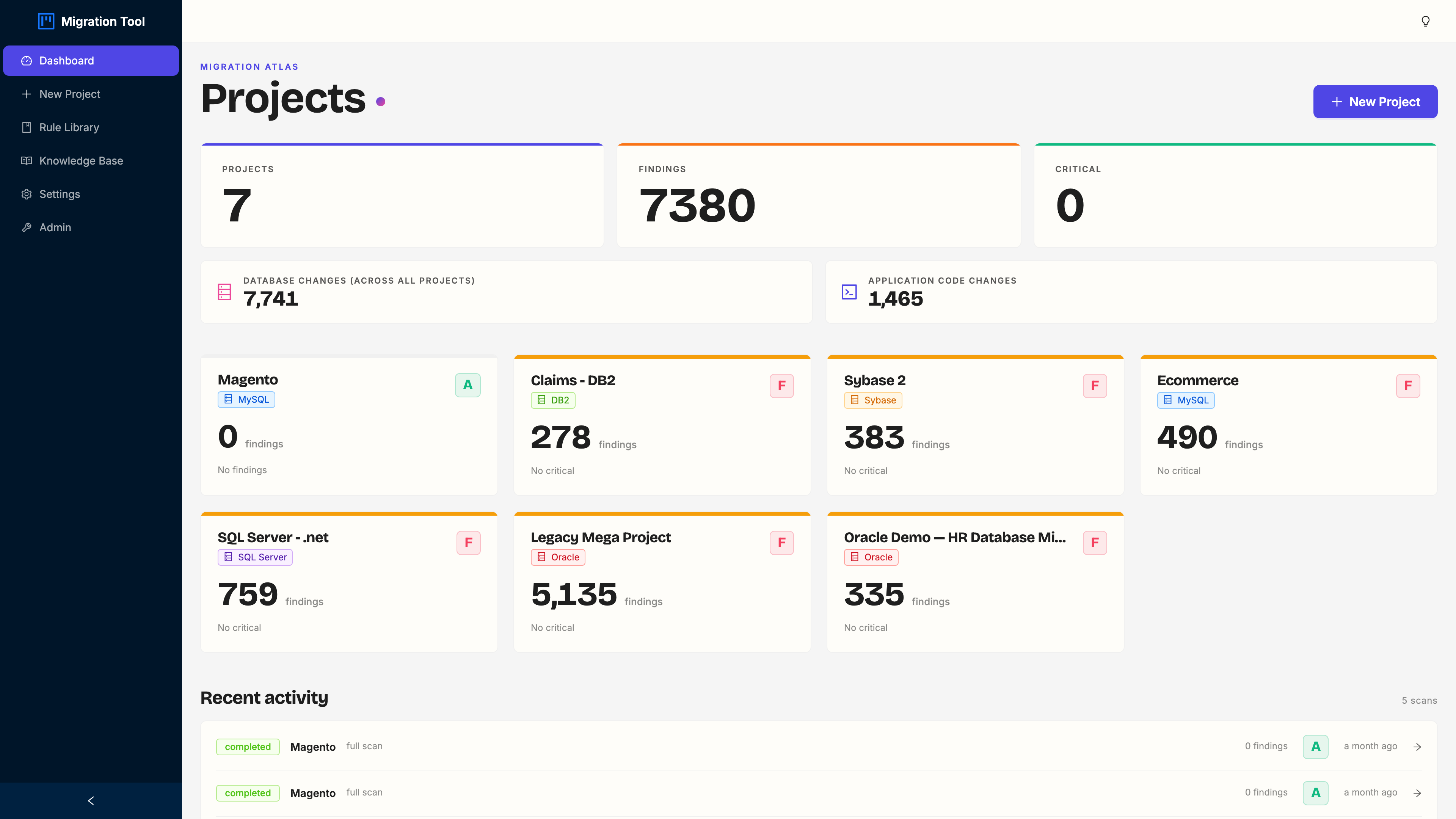Click '0 findings' in first activity row

pos(1266,746)
